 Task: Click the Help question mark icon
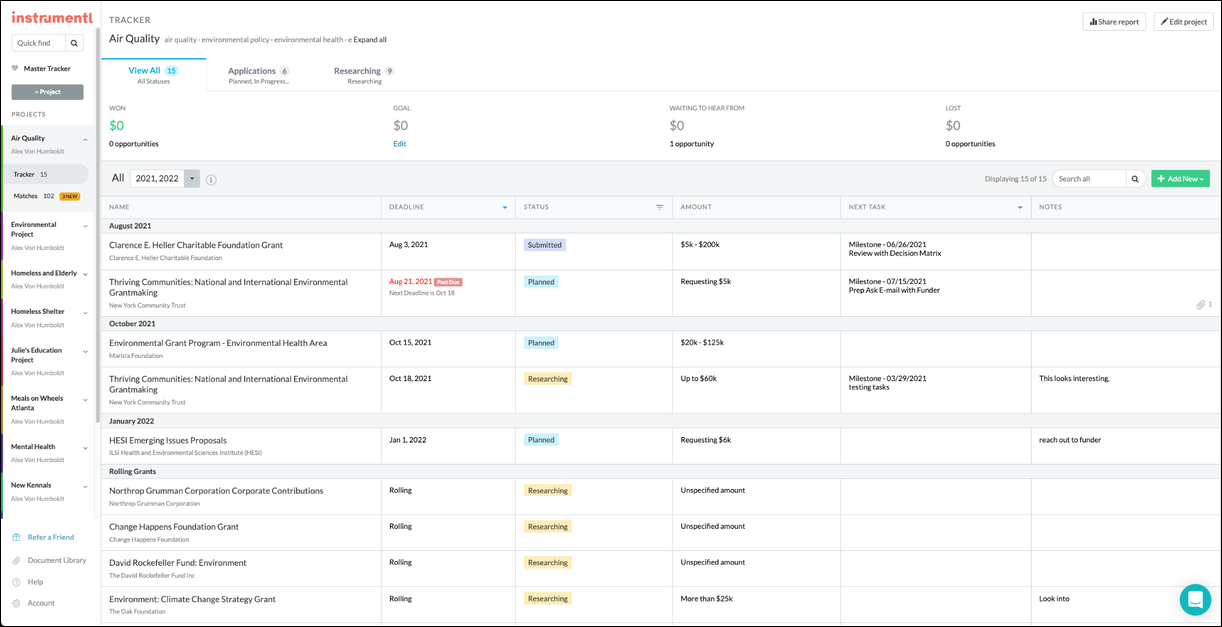(16, 582)
